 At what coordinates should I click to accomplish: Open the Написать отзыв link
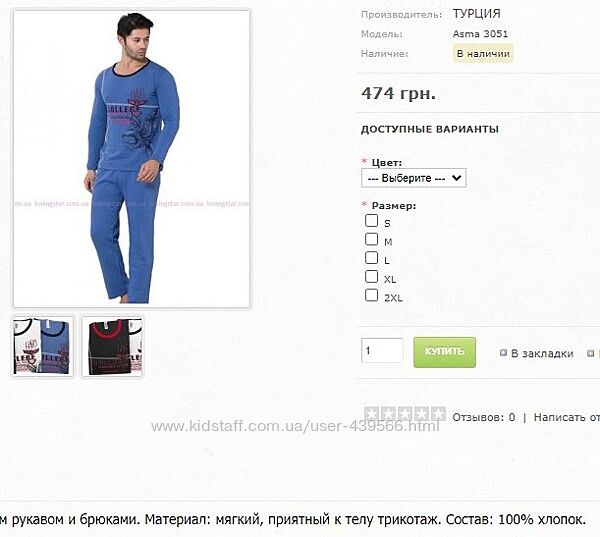click(x=567, y=417)
